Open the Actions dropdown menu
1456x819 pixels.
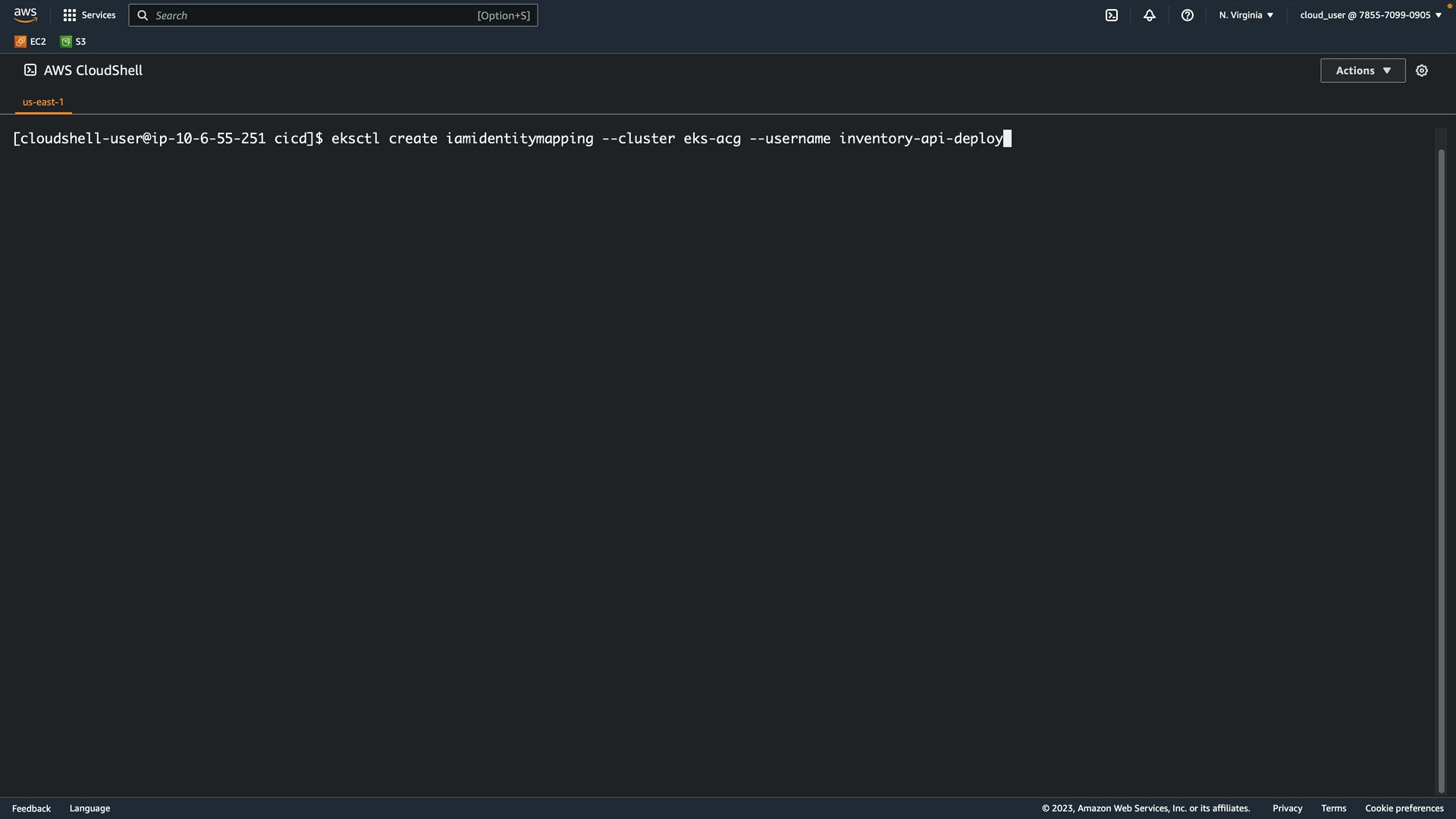(x=1363, y=71)
